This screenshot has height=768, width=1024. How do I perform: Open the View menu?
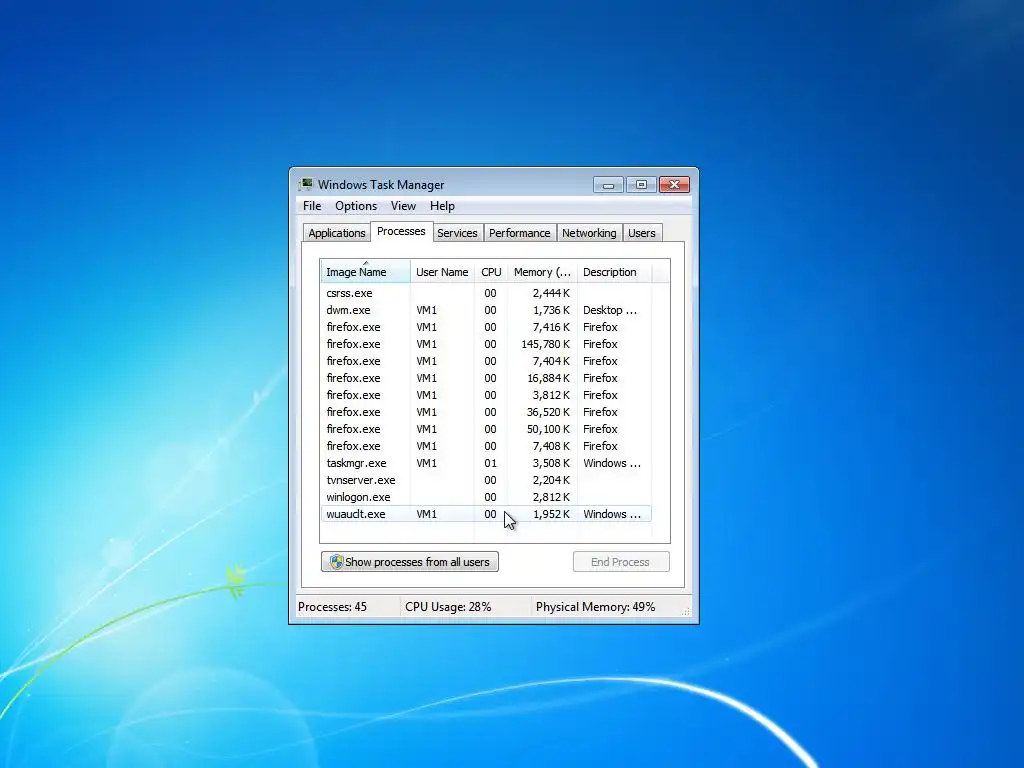[x=403, y=206]
